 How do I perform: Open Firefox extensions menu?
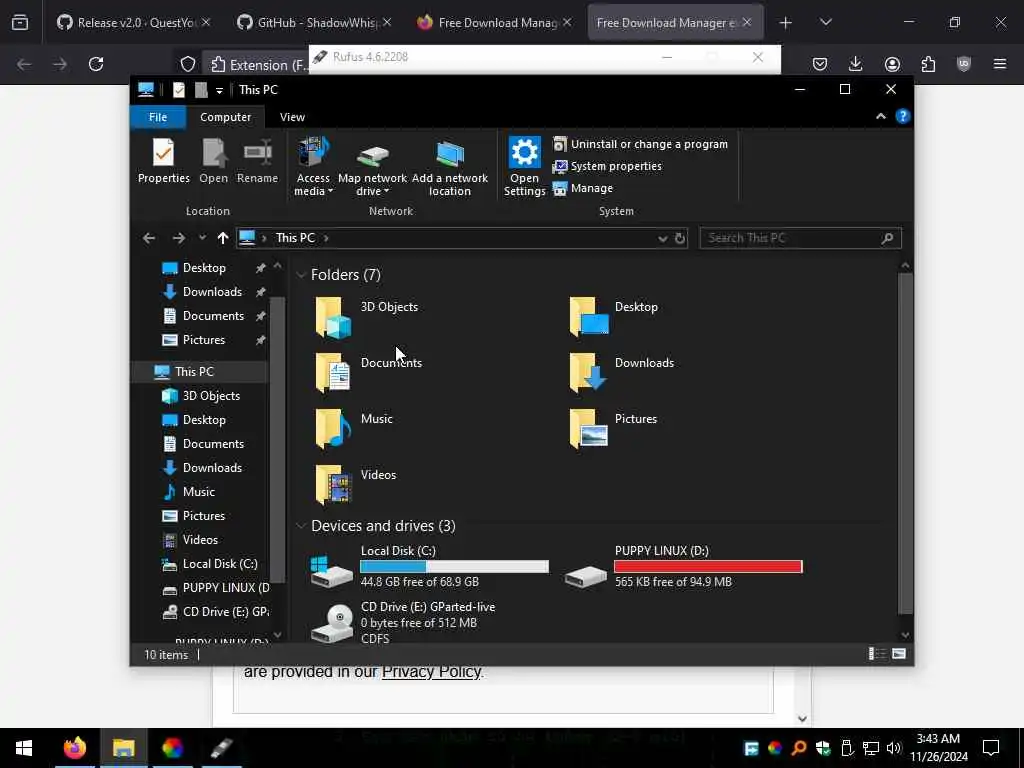[x=928, y=64]
